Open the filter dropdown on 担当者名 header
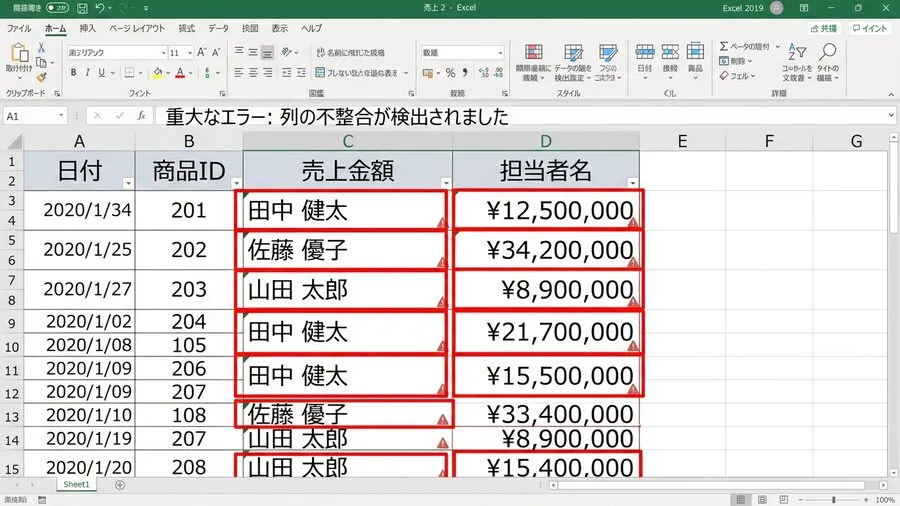 click(633, 183)
